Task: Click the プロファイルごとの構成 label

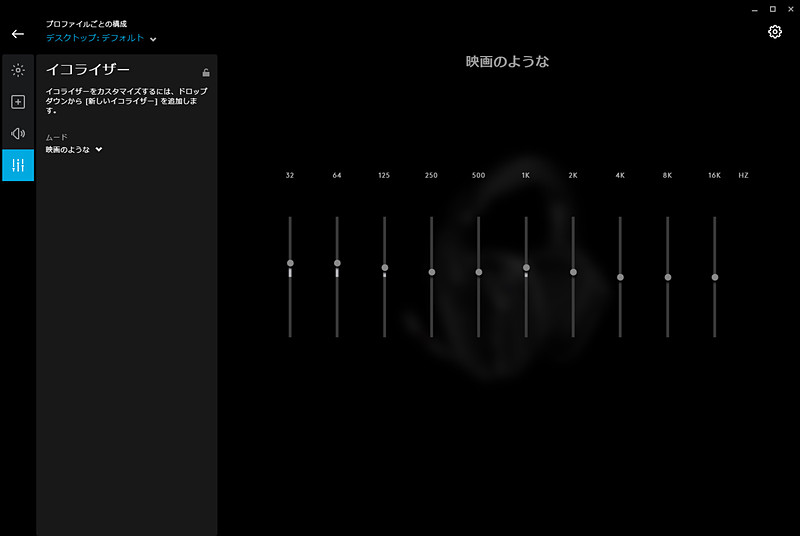Action: click(86, 24)
